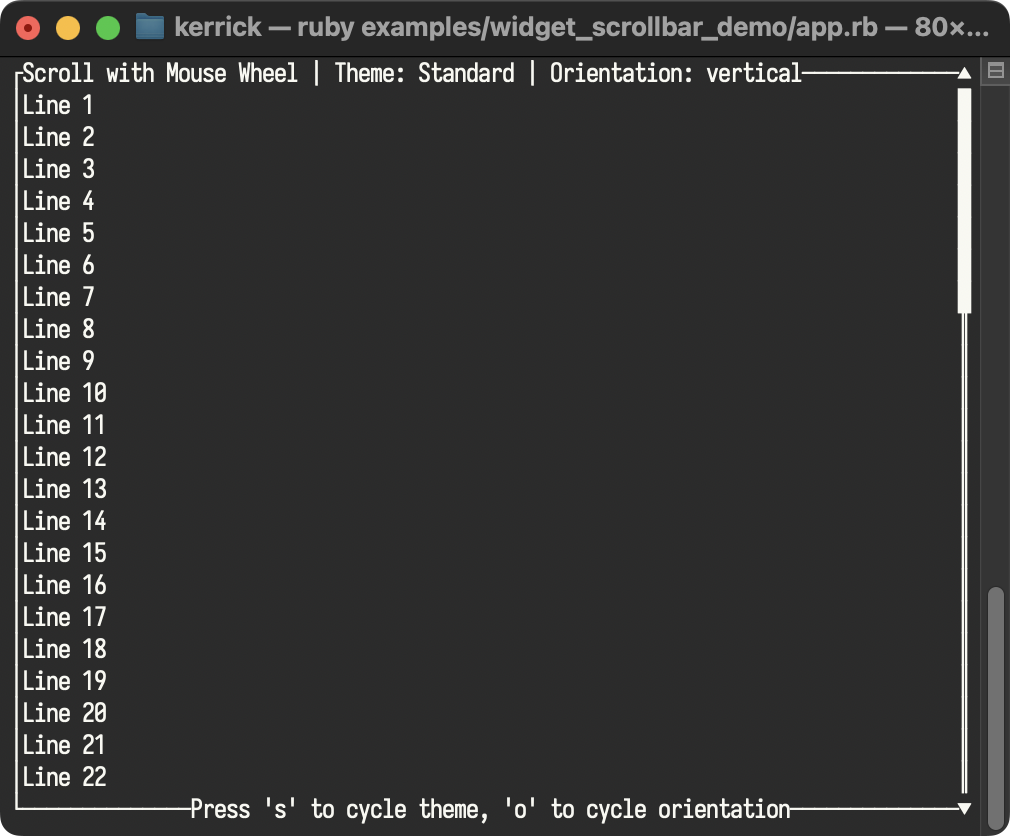This screenshot has height=836, width=1010.
Task: Click the text 'Line 20'
Action: (64, 713)
